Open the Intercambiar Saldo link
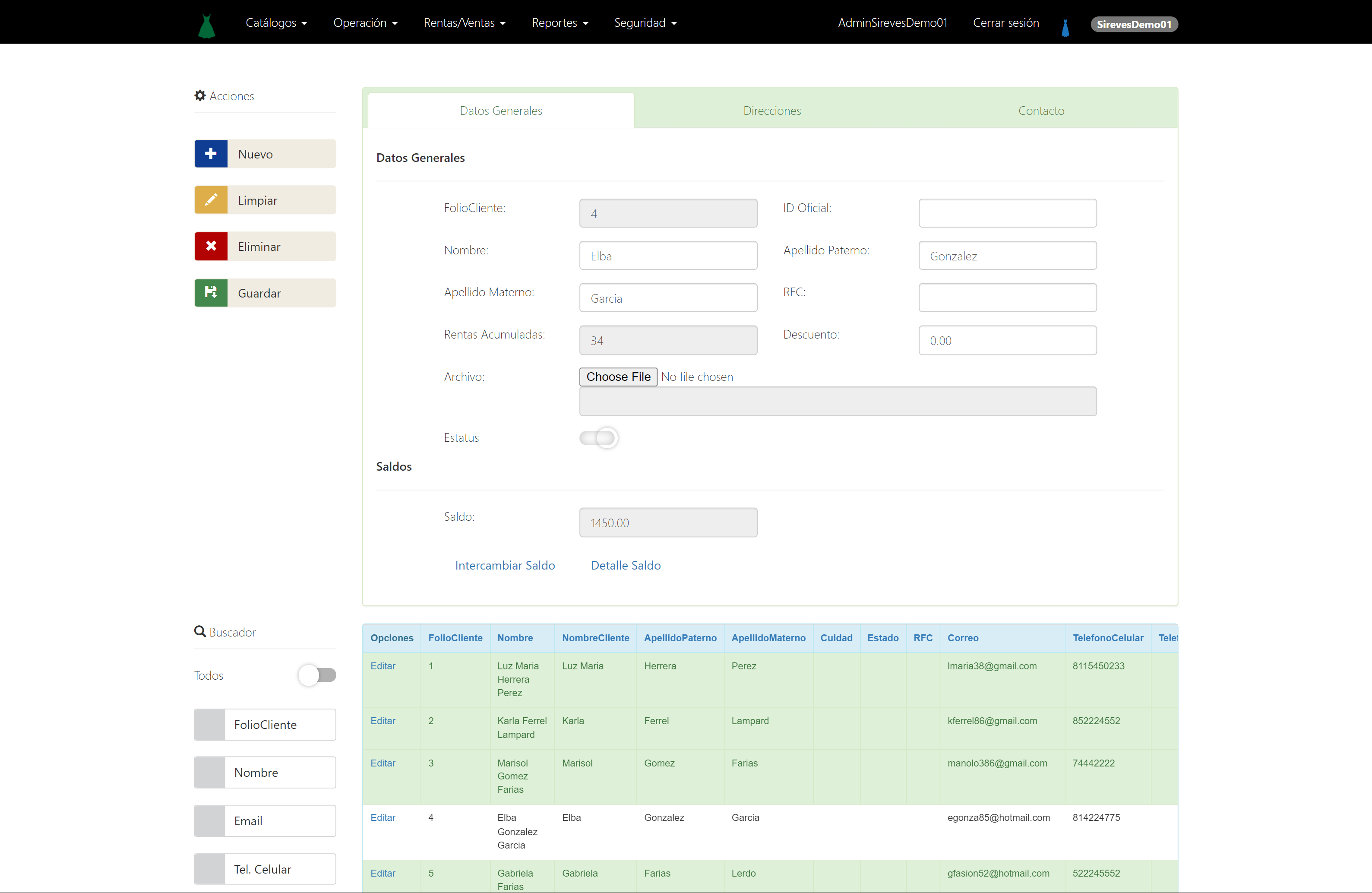 pos(505,565)
